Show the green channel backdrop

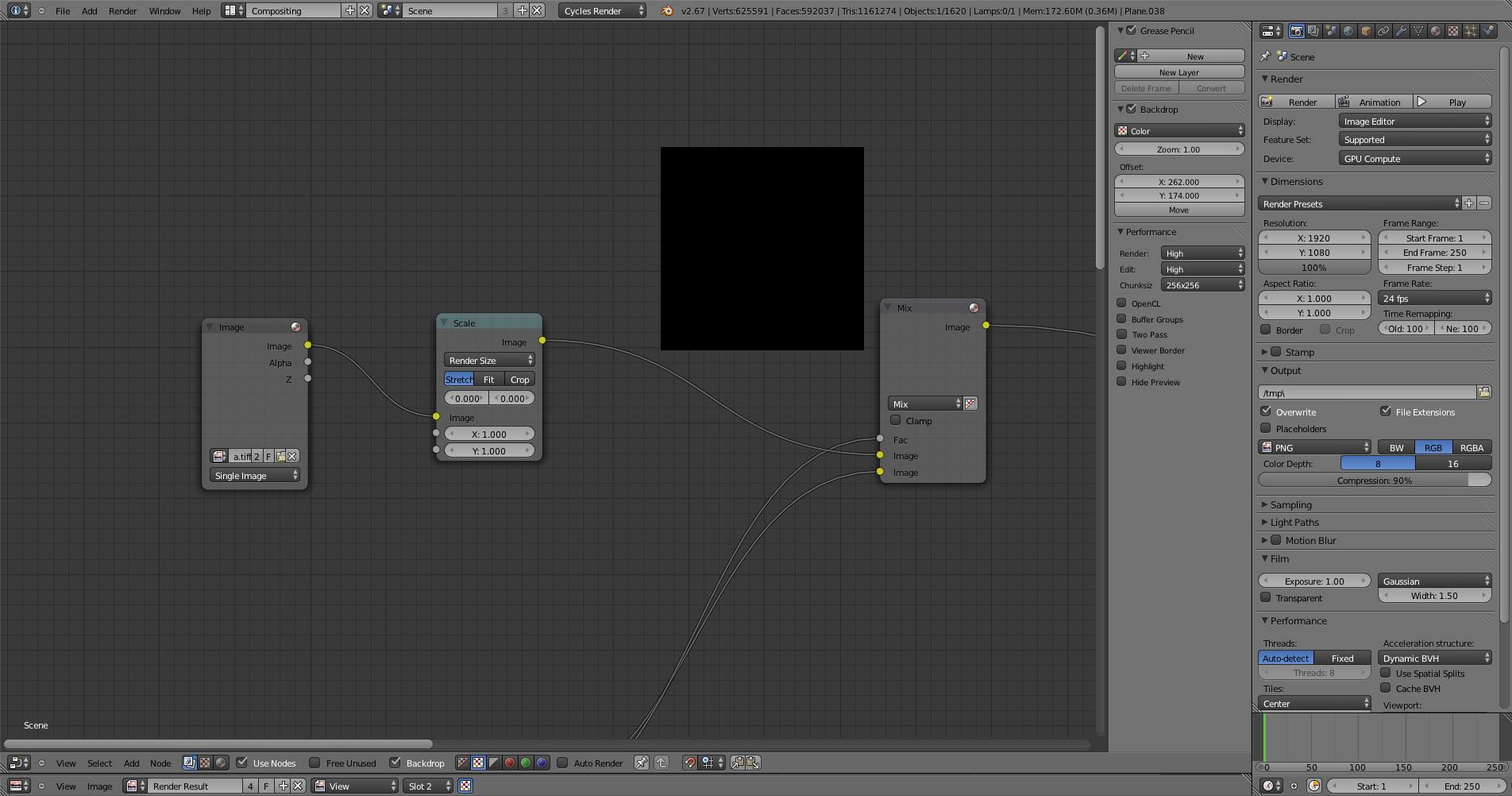526,763
